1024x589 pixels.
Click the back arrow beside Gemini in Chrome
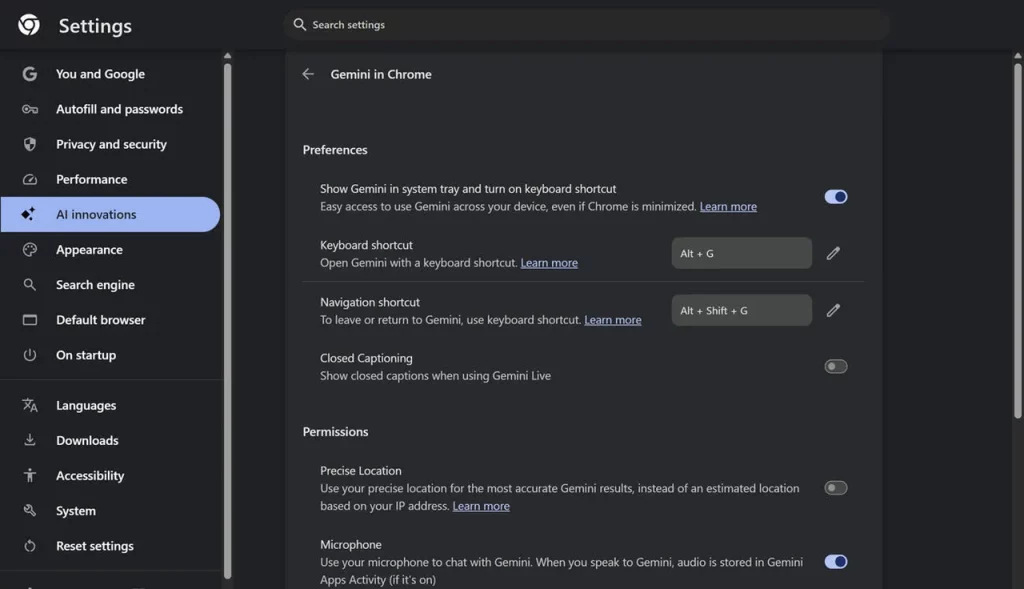click(x=308, y=74)
